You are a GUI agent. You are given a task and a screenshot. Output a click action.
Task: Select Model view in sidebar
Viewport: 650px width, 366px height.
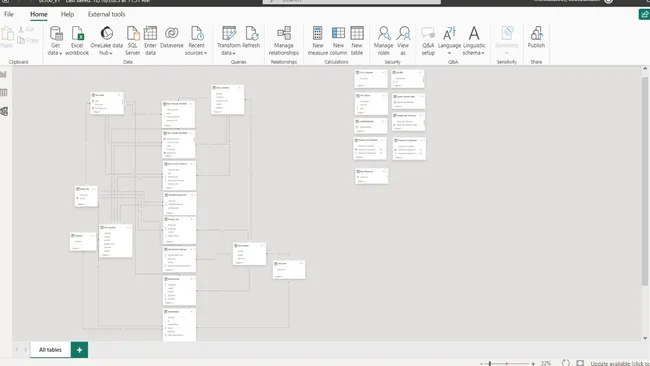click(4, 111)
